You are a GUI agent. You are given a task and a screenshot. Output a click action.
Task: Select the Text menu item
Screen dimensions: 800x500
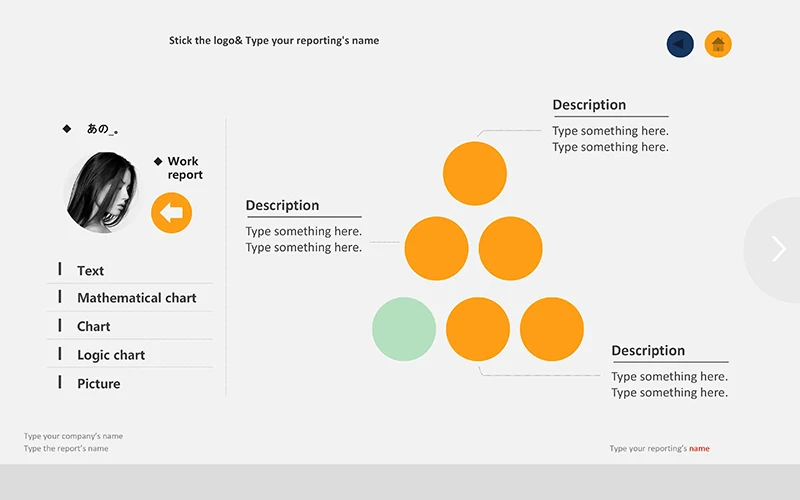(x=90, y=271)
